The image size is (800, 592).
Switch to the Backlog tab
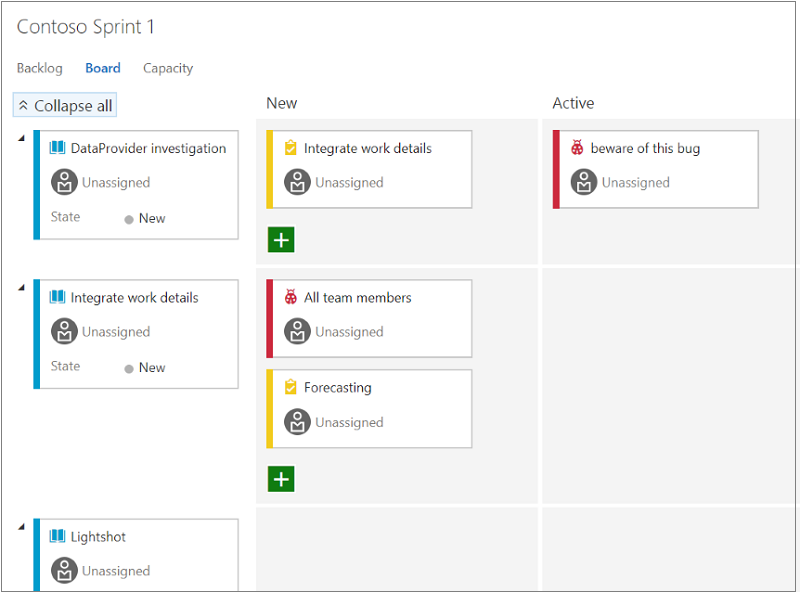[39, 68]
